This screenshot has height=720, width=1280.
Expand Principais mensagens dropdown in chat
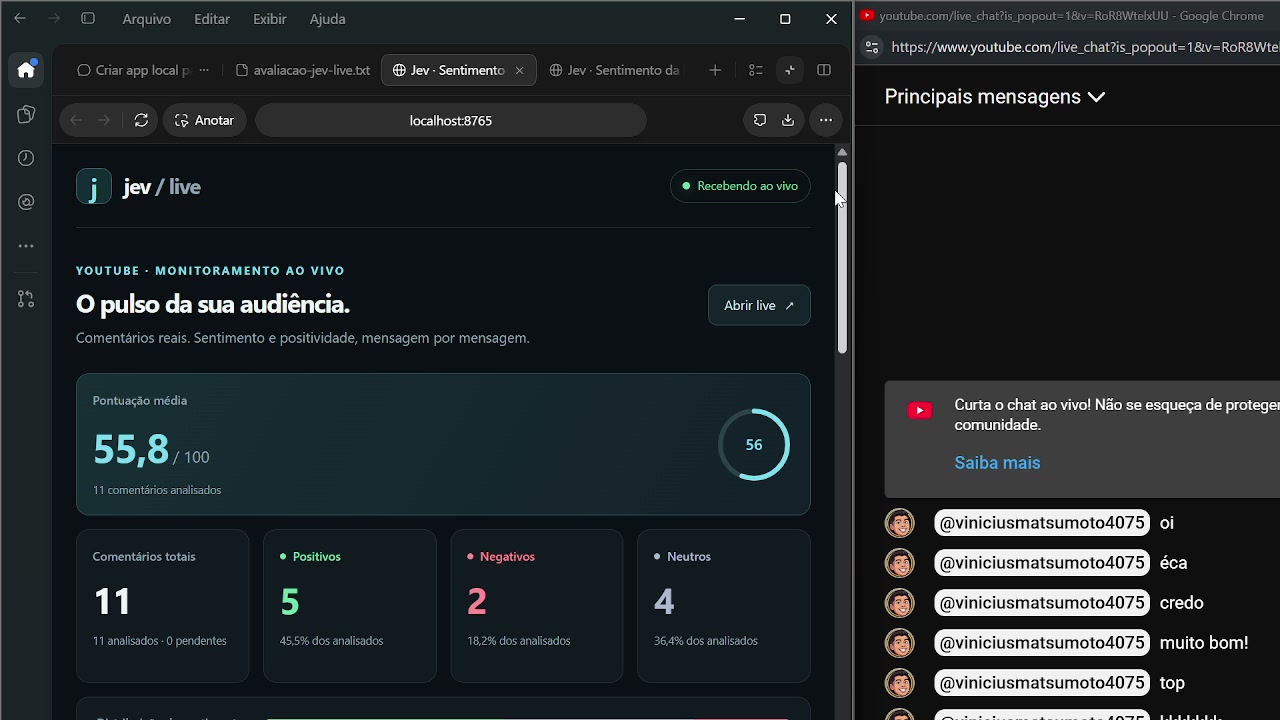(x=995, y=97)
